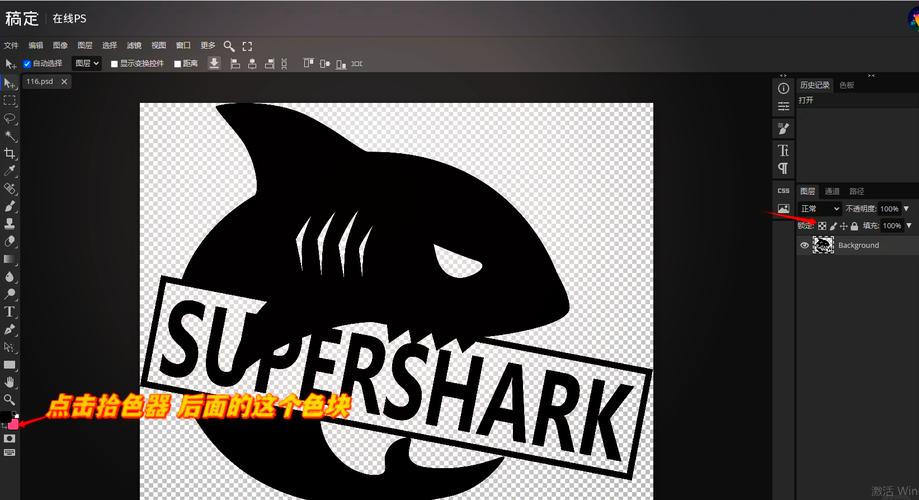This screenshot has height=500, width=919.
Task: Hide the Background layer with eye icon
Action: coord(805,246)
